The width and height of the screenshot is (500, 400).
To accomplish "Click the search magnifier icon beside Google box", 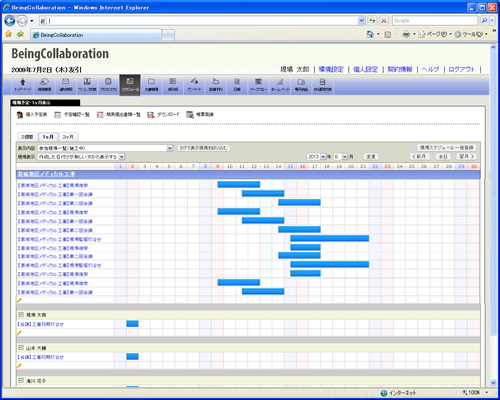I will pyautogui.click(x=484, y=21).
